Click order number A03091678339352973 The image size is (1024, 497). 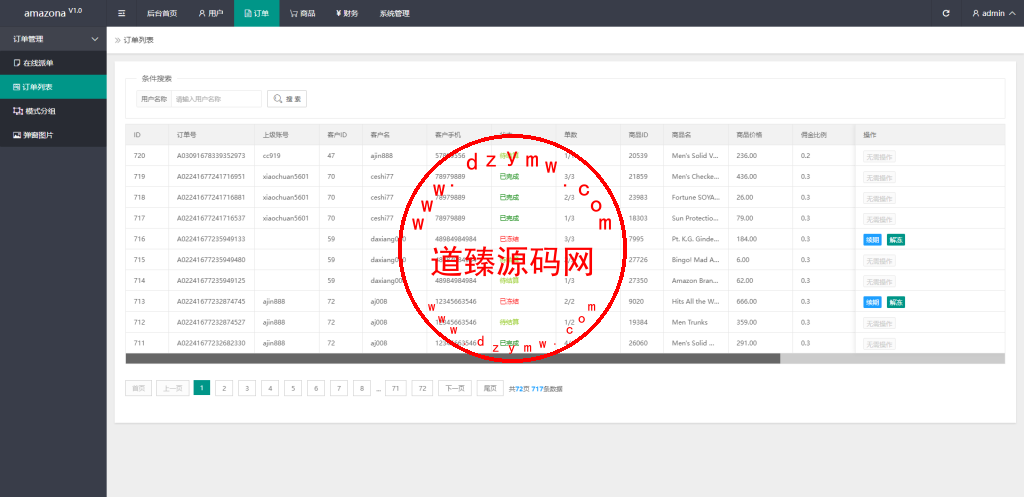(x=211, y=156)
